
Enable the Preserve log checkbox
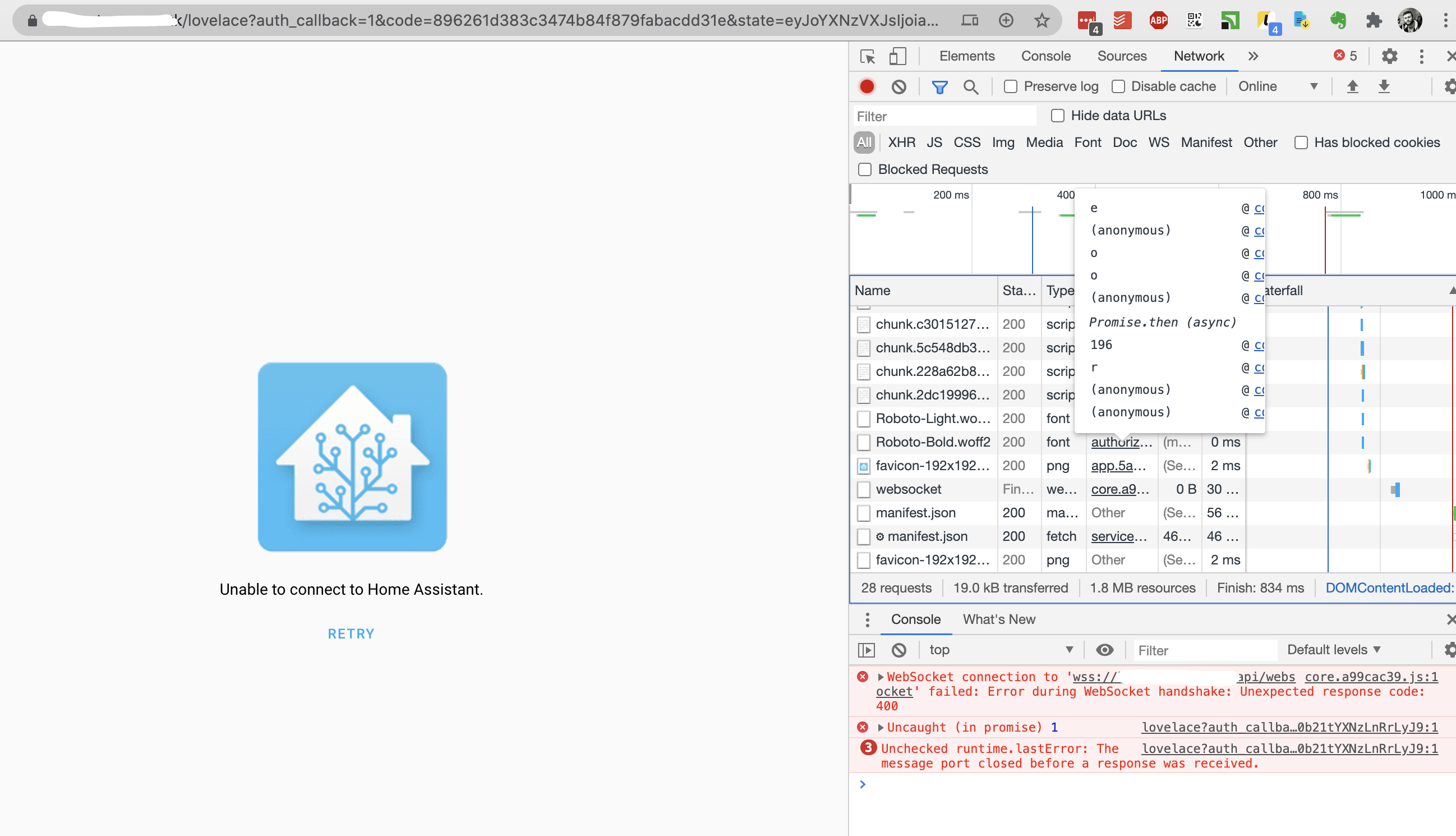pyautogui.click(x=1011, y=87)
